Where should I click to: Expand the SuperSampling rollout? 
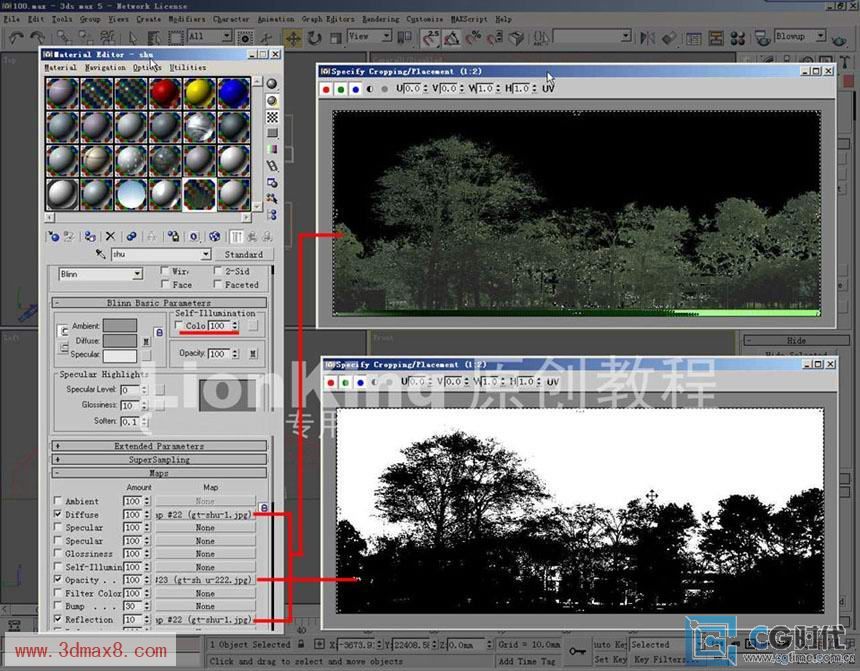point(159,460)
